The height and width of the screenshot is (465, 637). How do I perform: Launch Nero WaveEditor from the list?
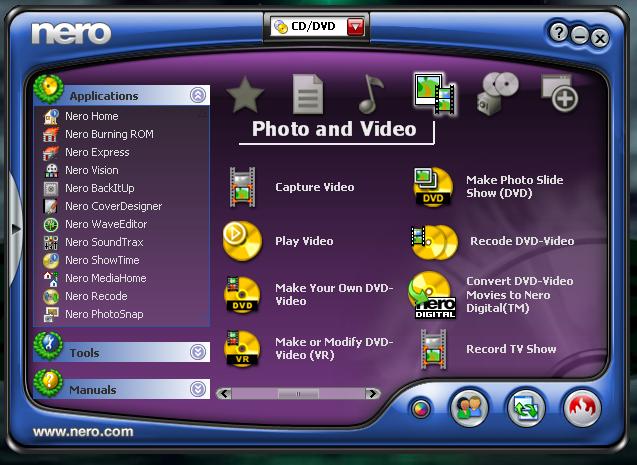pos(106,224)
